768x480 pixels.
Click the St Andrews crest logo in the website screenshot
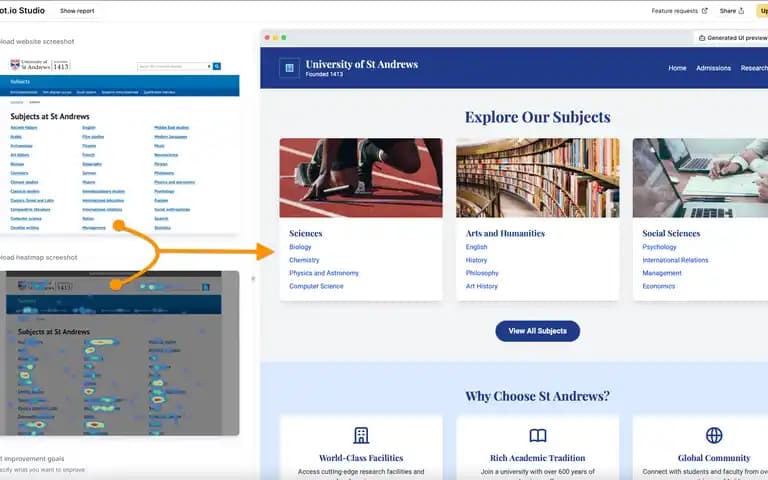pyautogui.click(x=15, y=65)
